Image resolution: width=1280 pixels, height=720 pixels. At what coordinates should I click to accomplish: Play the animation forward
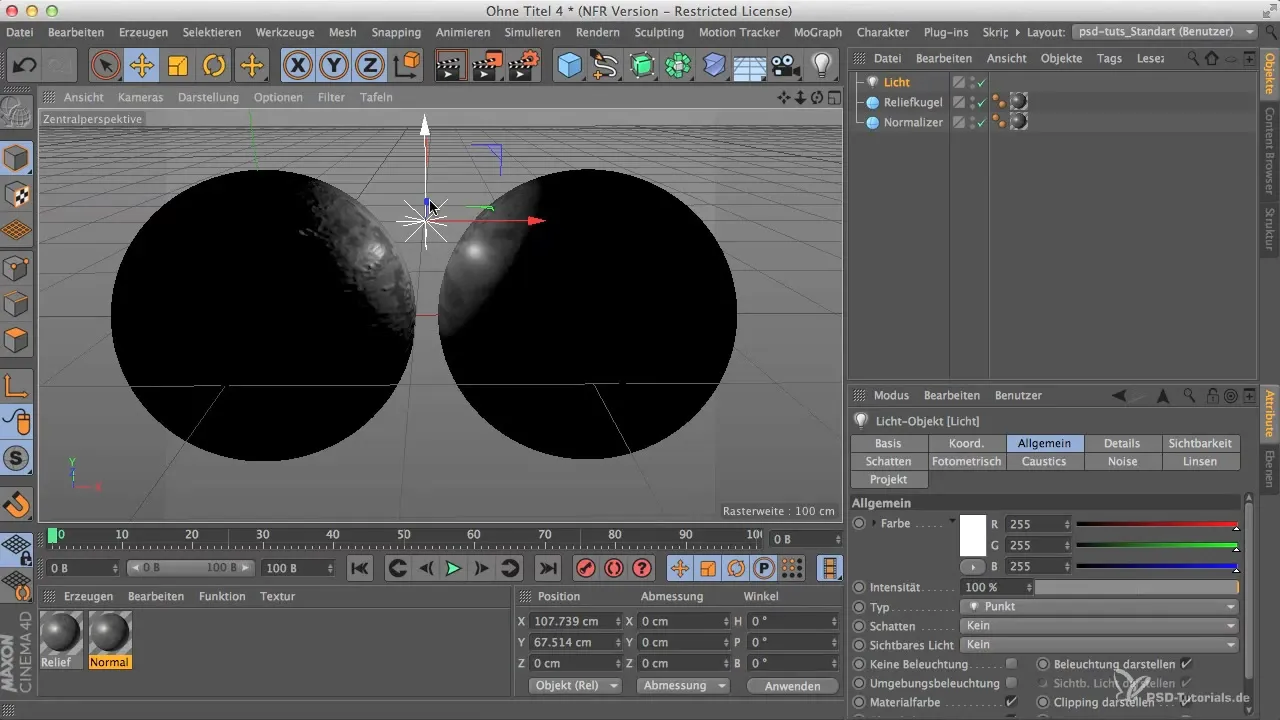[453, 568]
